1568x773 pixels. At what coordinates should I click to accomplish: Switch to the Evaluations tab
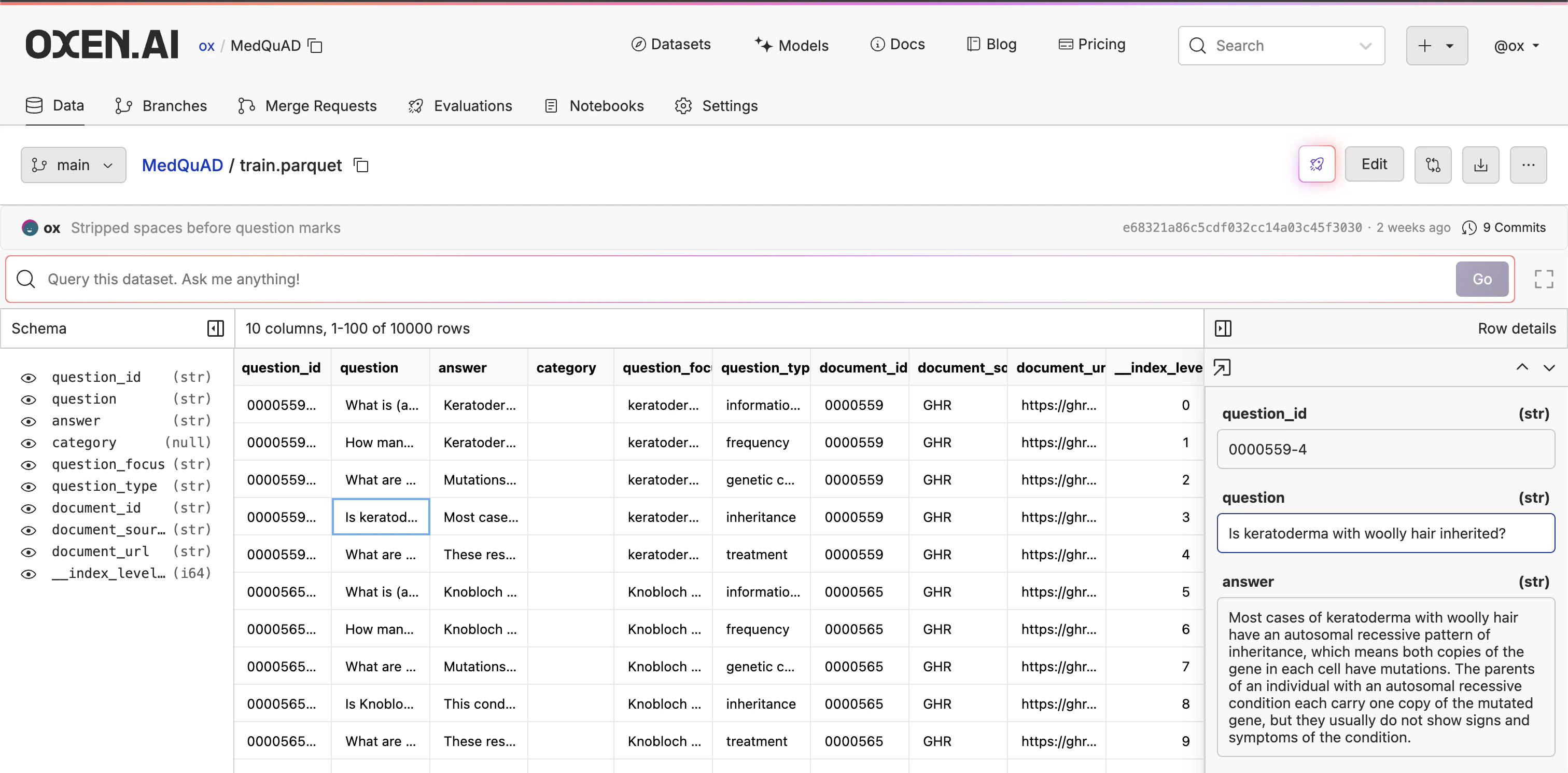[x=460, y=106]
